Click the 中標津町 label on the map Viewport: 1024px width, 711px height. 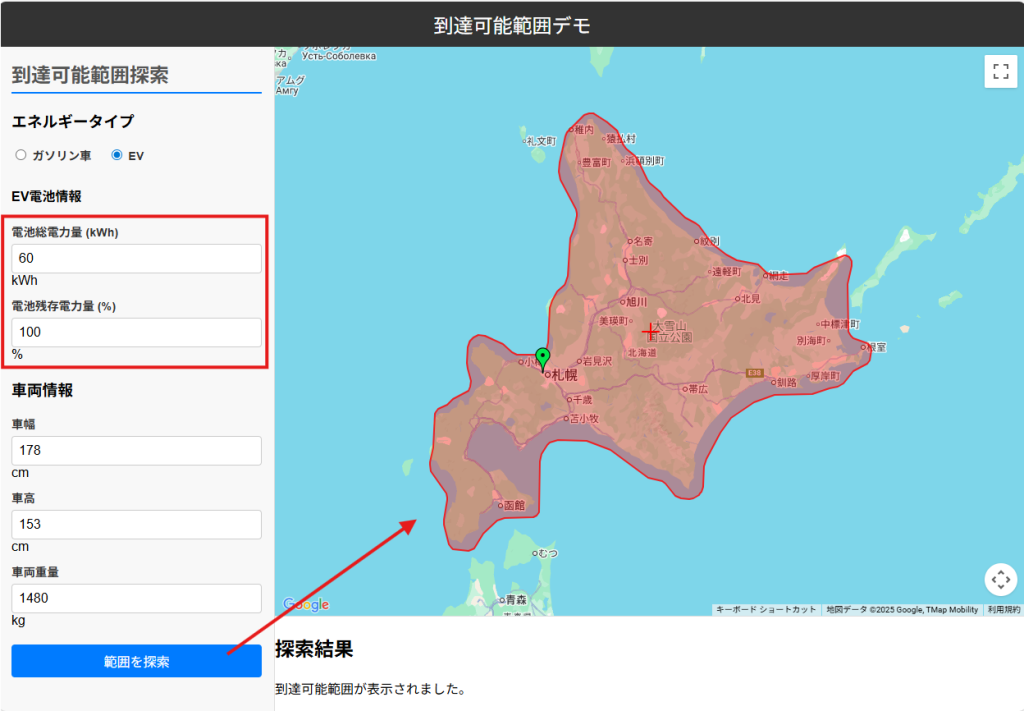[840, 324]
